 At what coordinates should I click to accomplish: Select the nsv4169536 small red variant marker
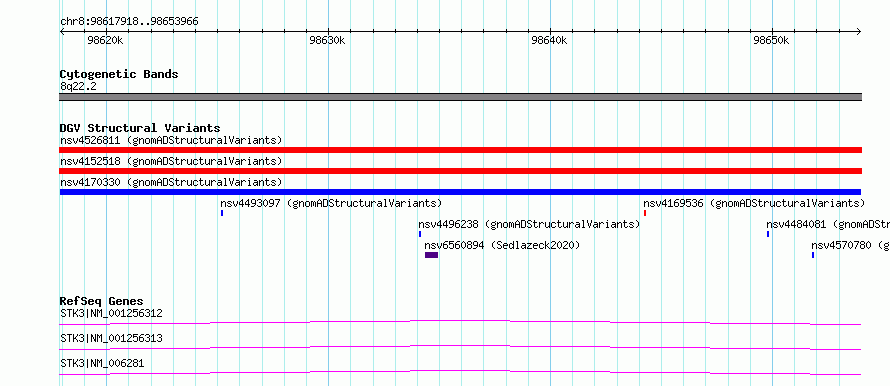[645, 213]
